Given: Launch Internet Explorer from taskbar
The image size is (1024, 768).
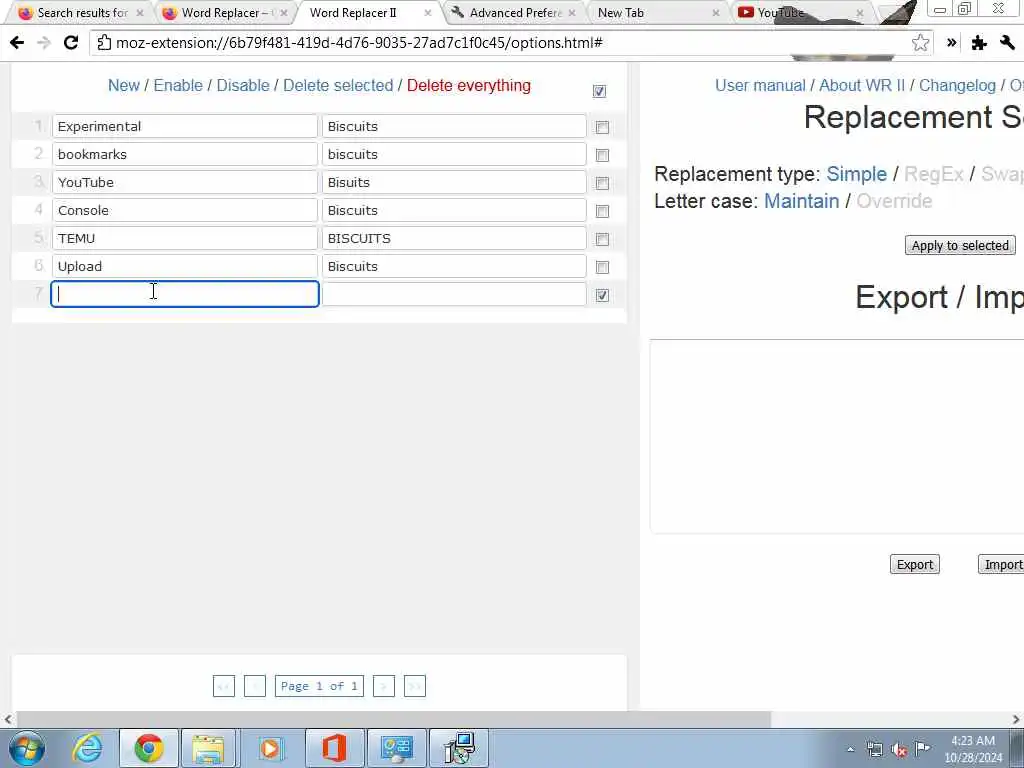Looking at the screenshot, I should (87, 748).
